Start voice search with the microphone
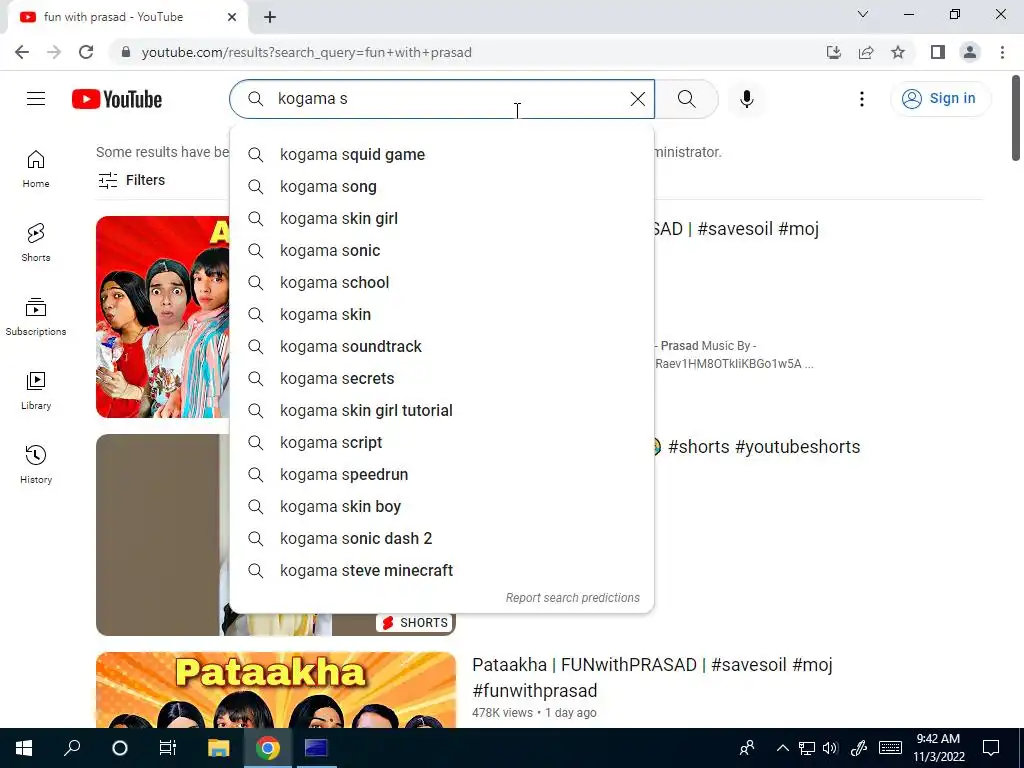The width and height of the screenshot is (1024, 768). [747, 99]
